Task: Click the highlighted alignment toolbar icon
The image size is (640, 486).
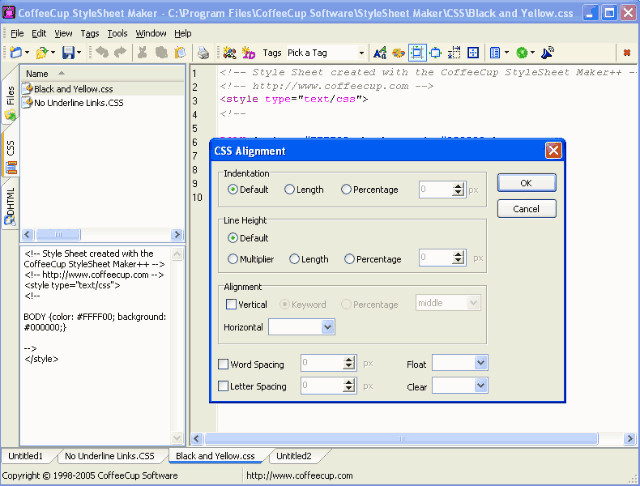Action: click(x=417, y=53)
